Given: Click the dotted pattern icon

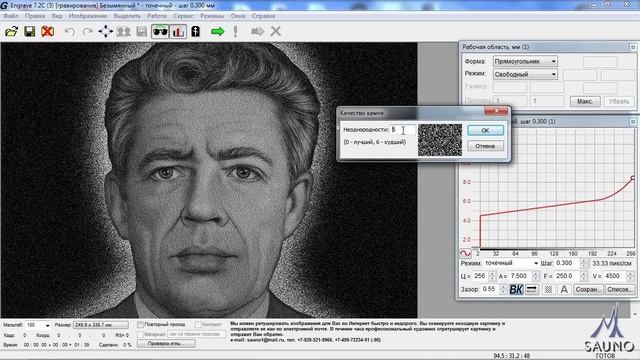Looking at the screenshot, I should 548,289.
